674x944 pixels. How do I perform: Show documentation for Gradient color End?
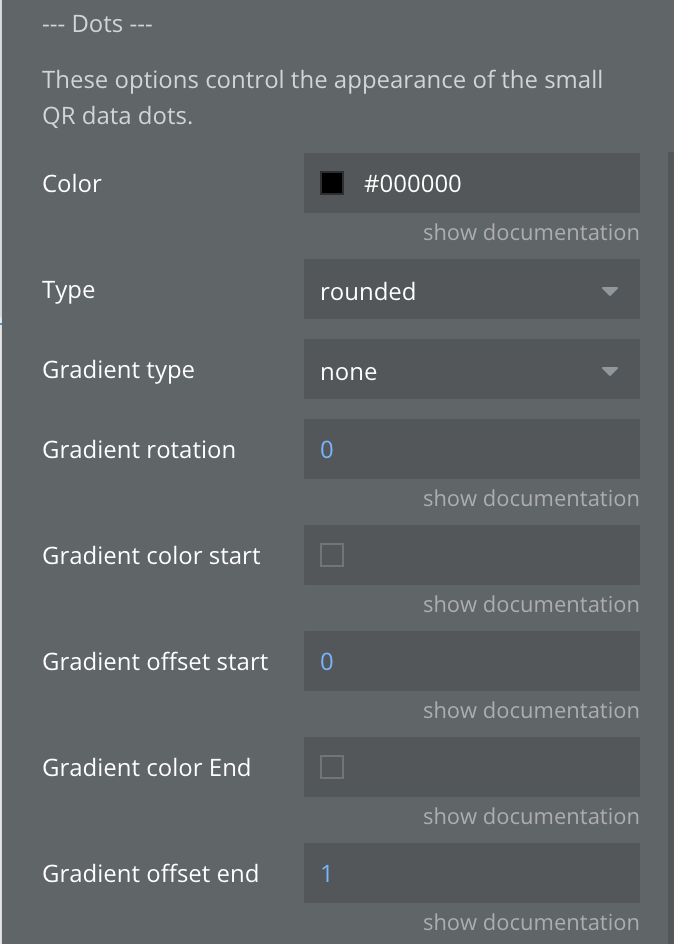coord(530,817)
